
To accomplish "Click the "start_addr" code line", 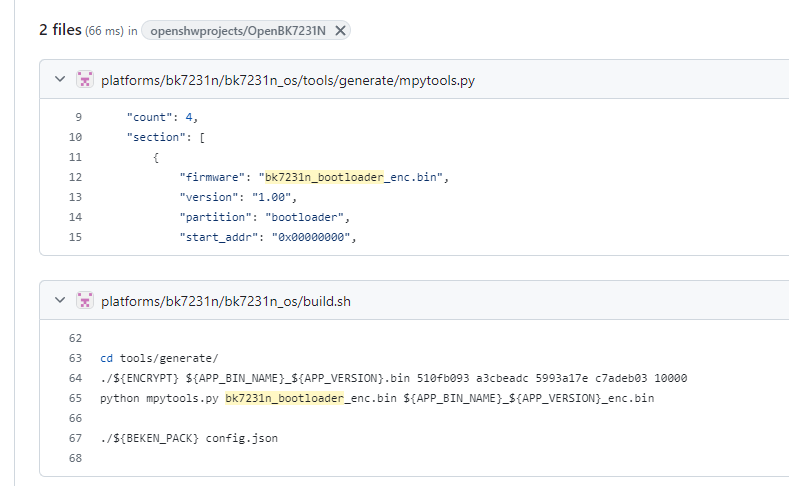I will tap(268, 237).
